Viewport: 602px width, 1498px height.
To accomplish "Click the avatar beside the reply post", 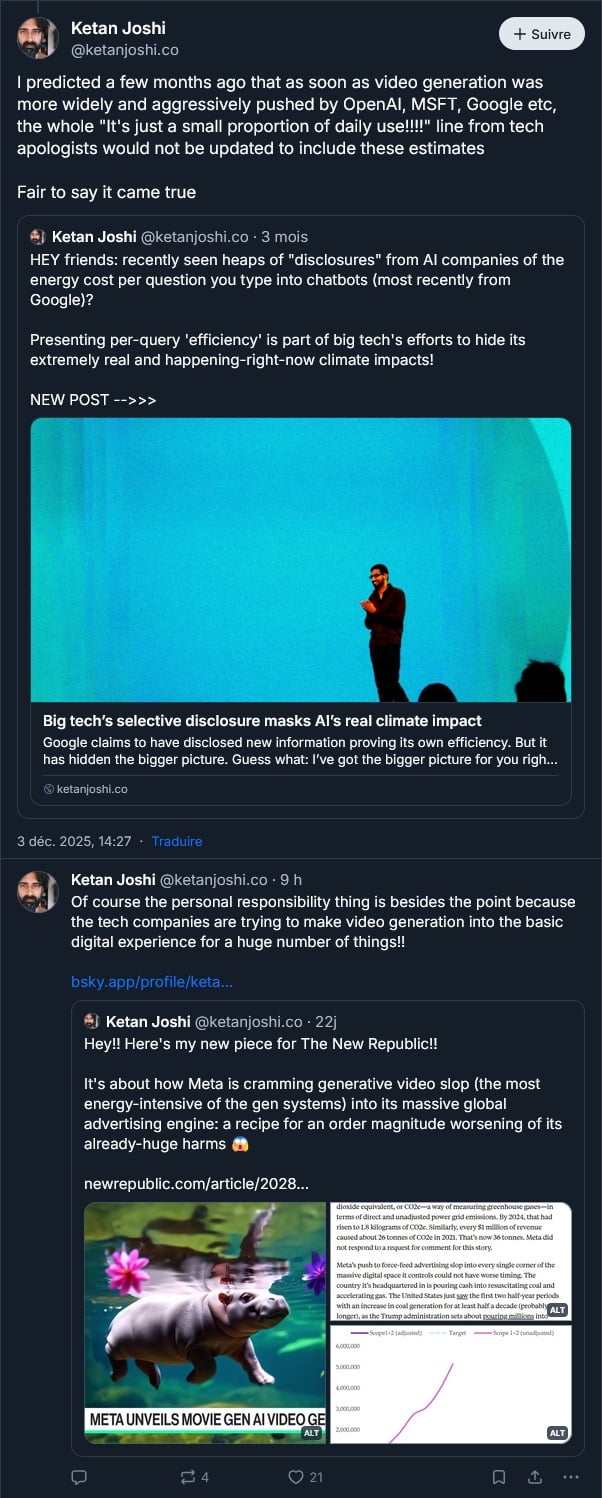I will coord(38,891).
